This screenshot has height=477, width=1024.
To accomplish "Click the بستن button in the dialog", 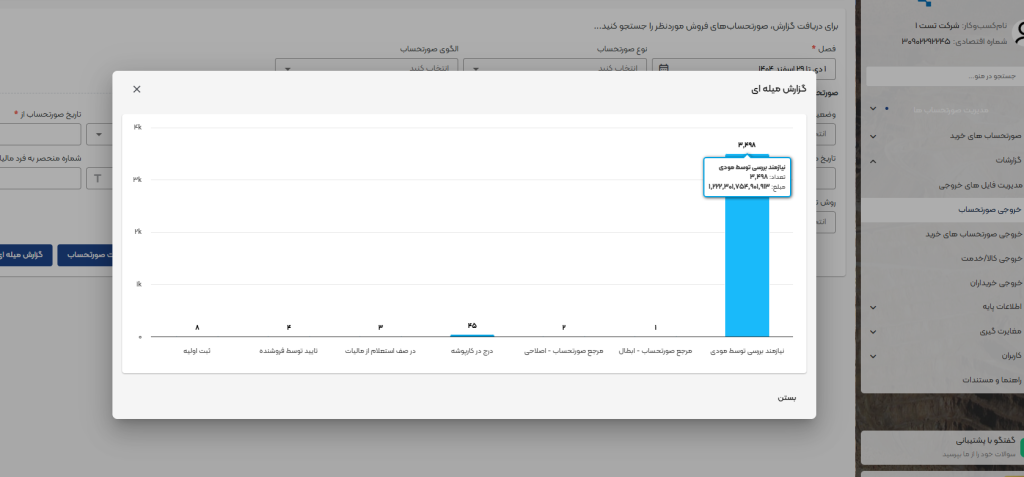I will pyautogui.click(x=787, y=397).
